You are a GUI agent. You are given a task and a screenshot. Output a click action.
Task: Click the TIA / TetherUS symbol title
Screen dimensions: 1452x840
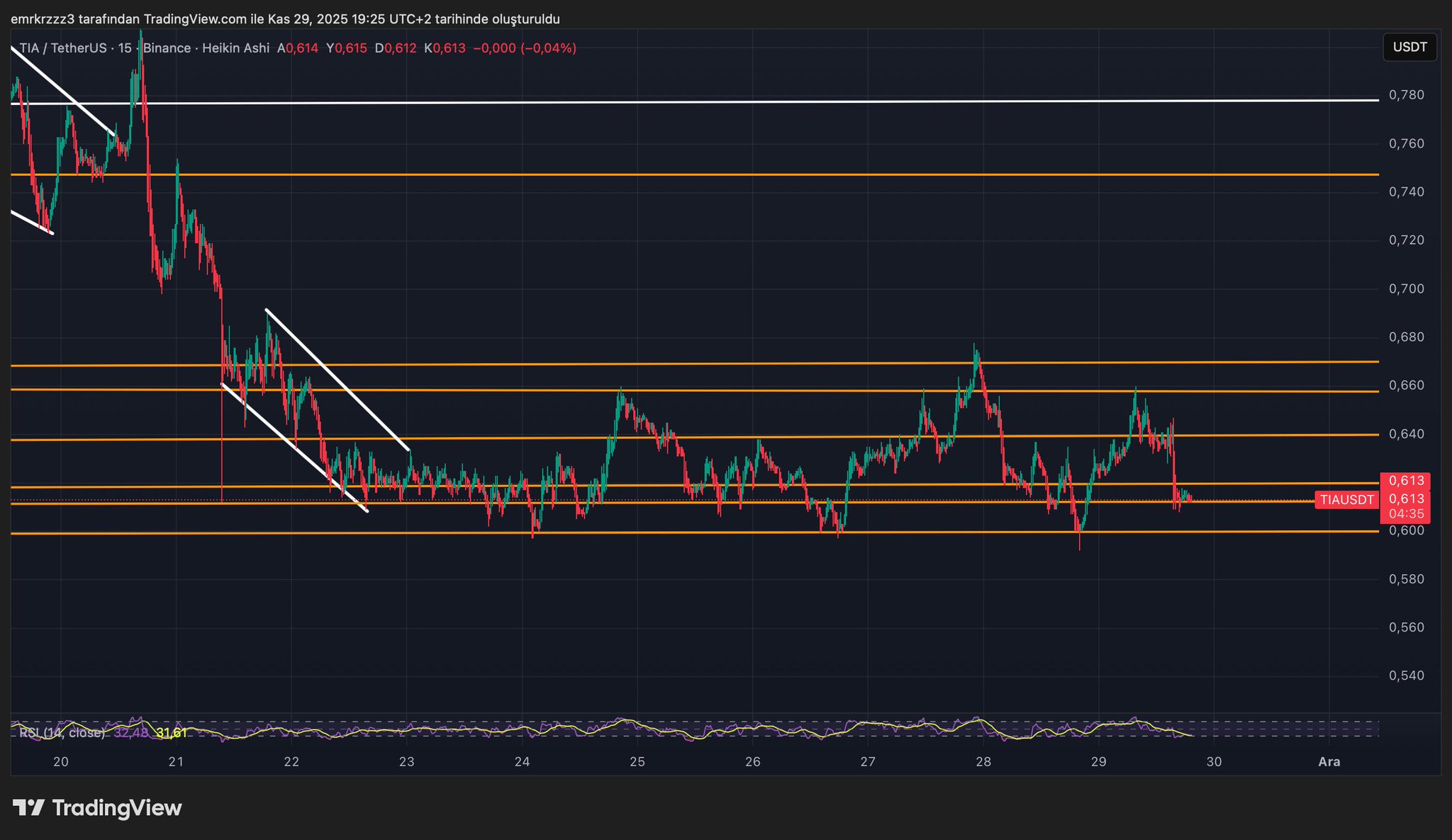(62, 48)
